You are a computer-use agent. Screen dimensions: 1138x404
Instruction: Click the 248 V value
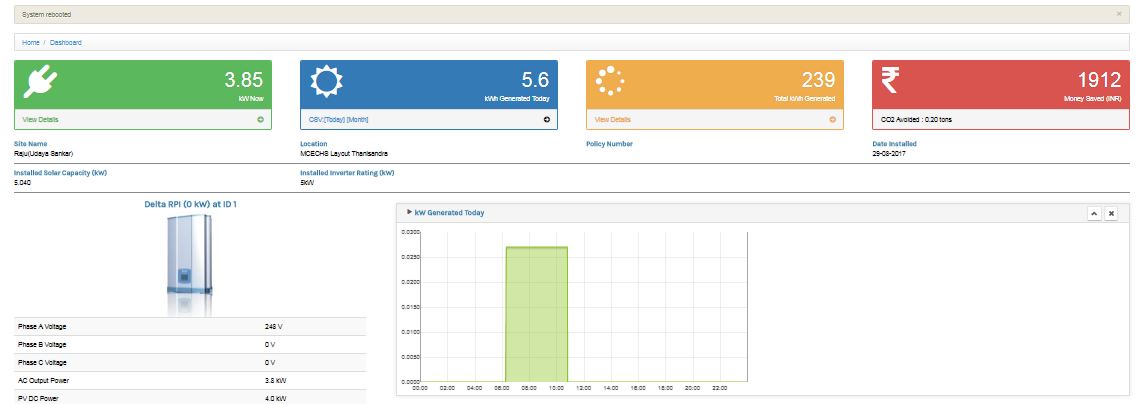coord(274,327)
